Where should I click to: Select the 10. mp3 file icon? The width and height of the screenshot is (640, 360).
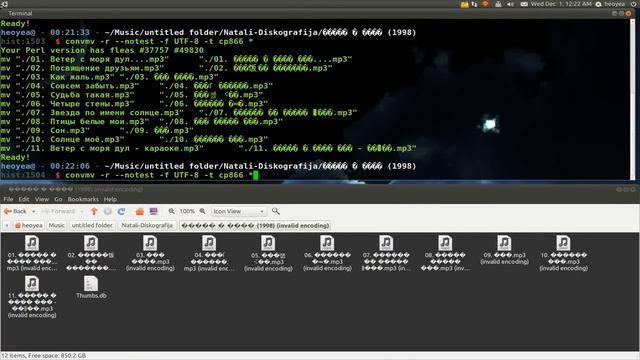563,243
